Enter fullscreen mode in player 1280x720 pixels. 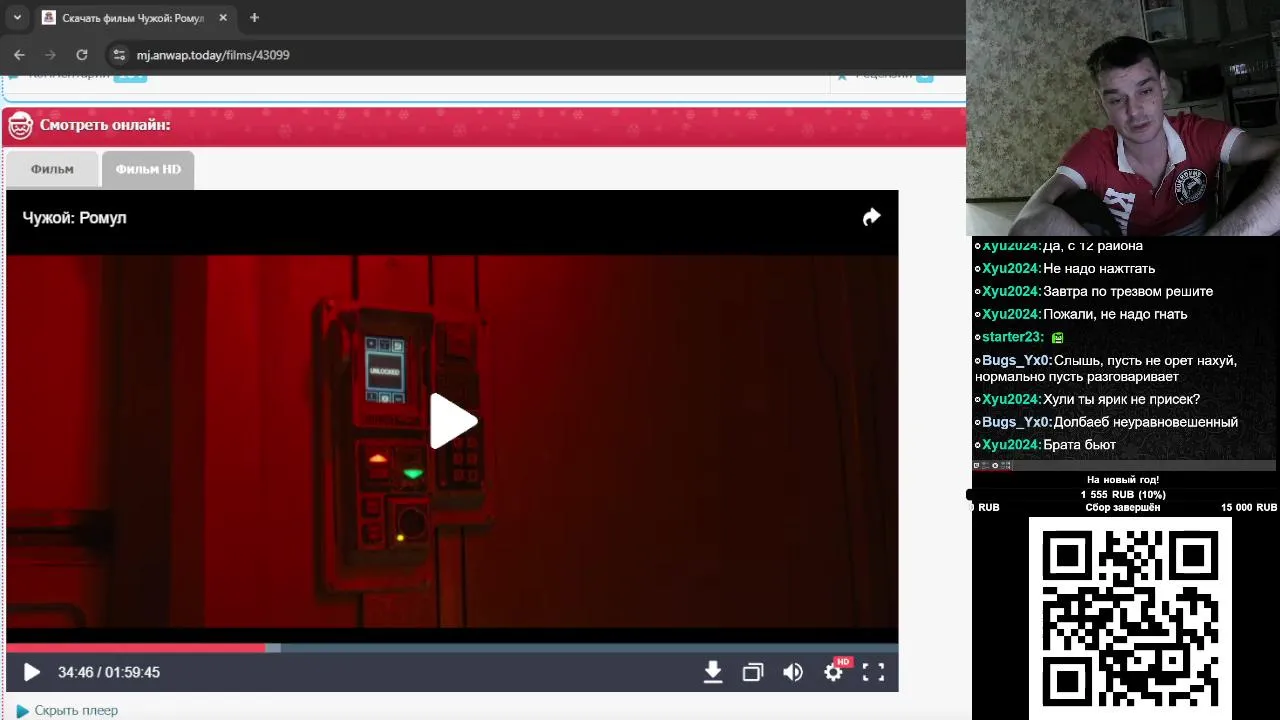[x=873, y=672]
